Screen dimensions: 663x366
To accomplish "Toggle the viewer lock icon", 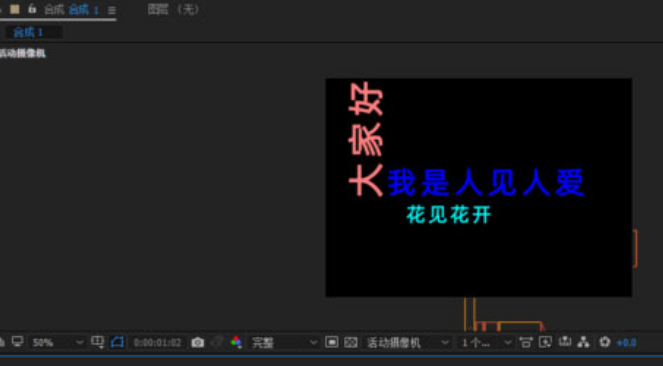I will (x=32, y=9).
